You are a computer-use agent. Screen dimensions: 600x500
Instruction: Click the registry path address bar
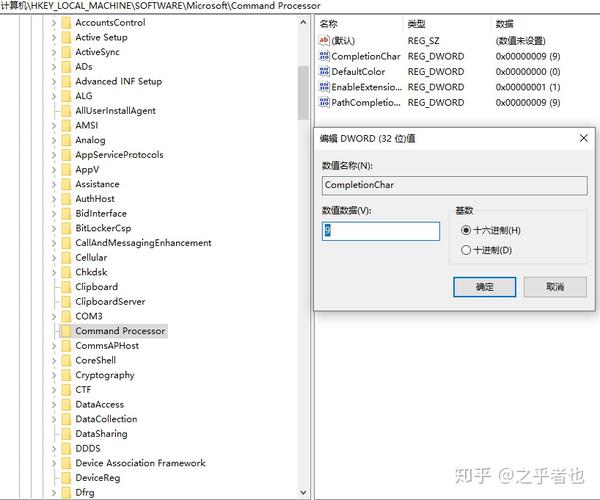[x=300, y=6]
